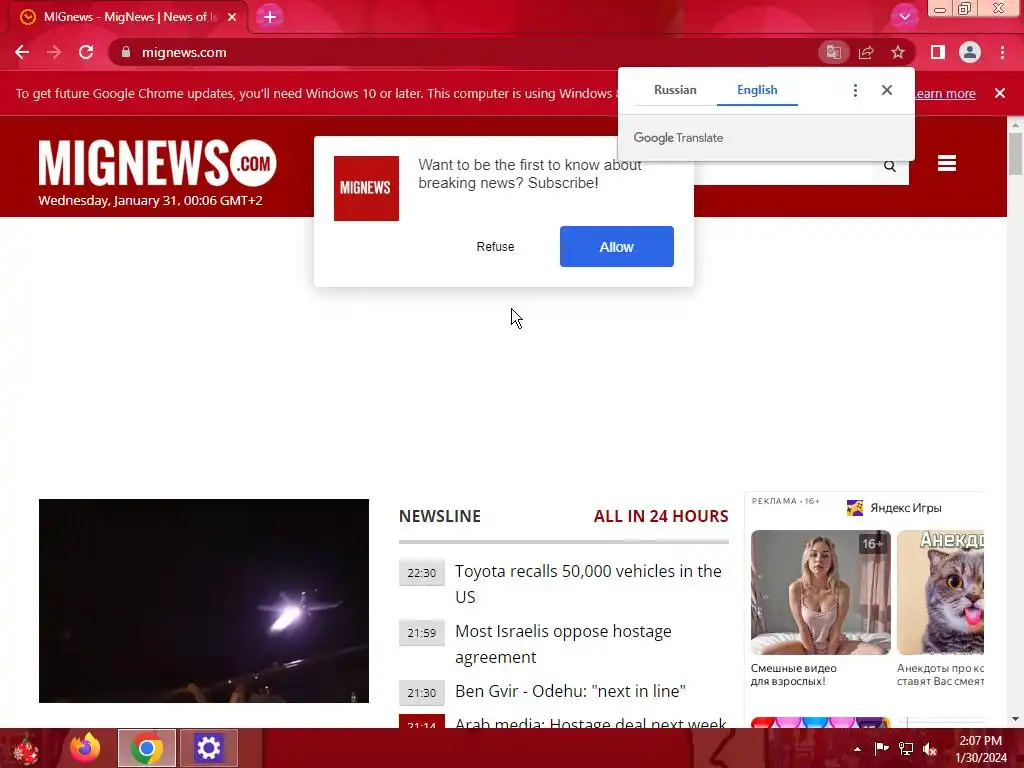Open the Learn more link
1024x768 pixels.
[x=945, y=93]
